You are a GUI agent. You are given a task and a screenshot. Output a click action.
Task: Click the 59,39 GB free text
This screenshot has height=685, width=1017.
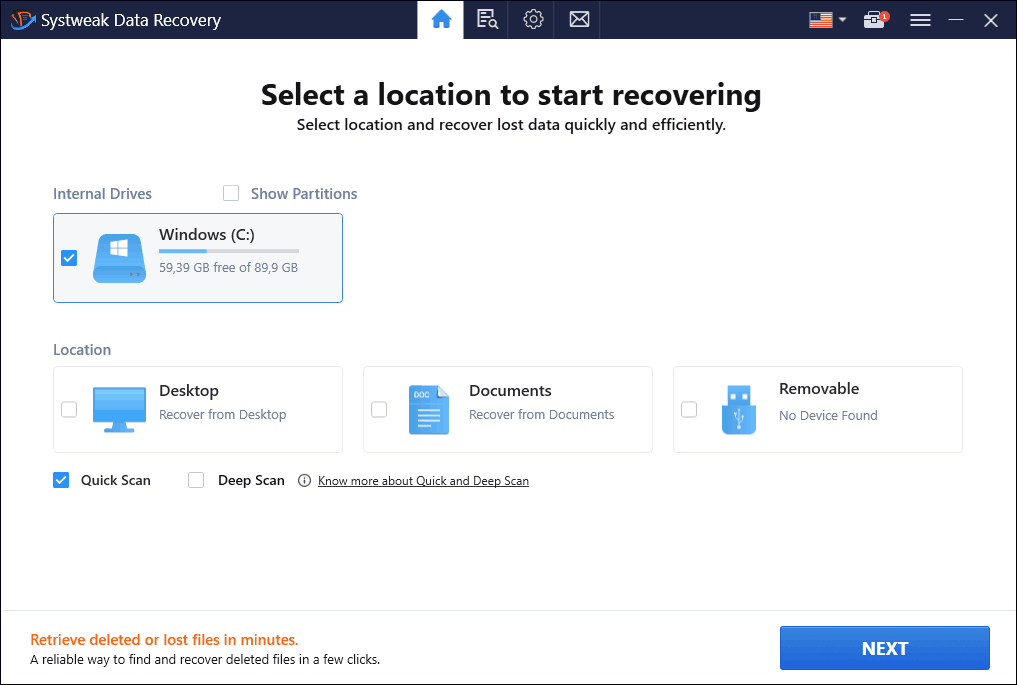(x=228, y=267)
